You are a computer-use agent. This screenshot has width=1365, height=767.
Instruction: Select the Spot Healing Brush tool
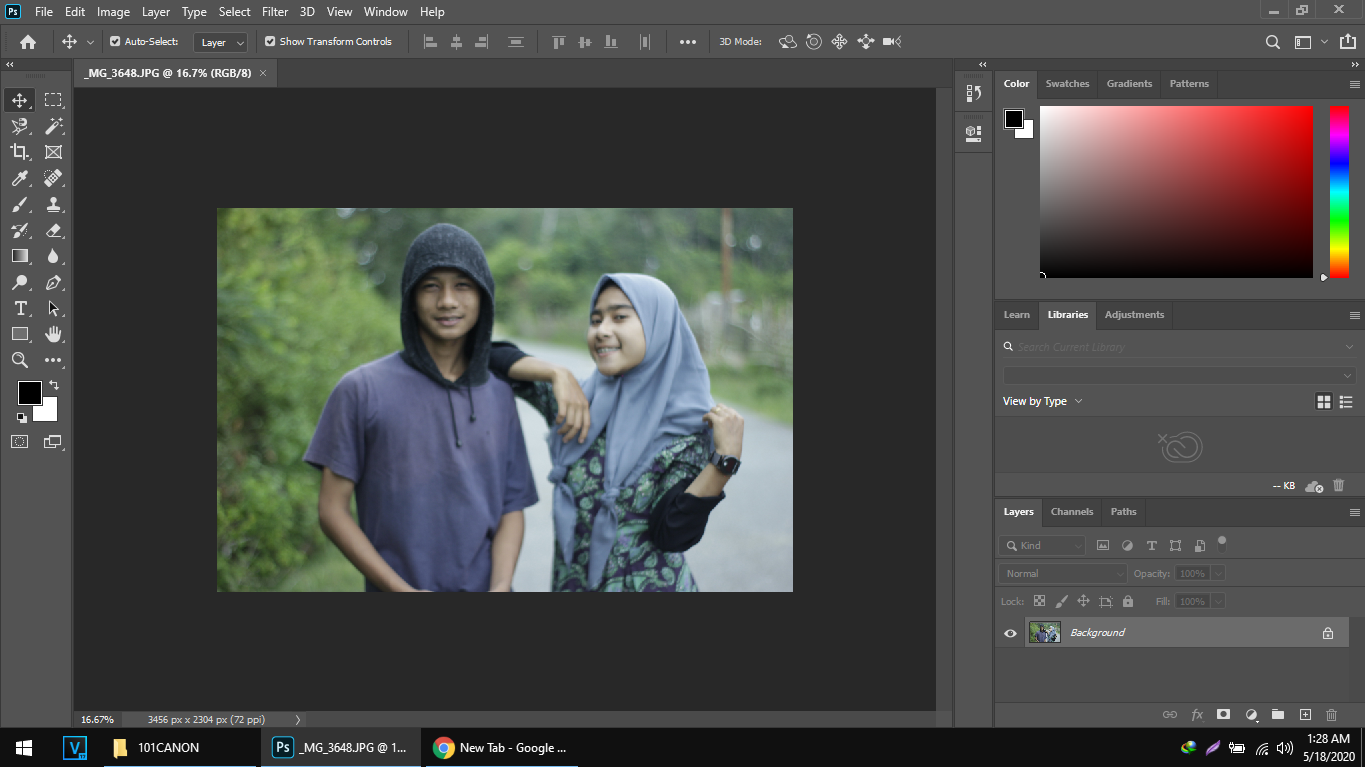coord(53,178)
